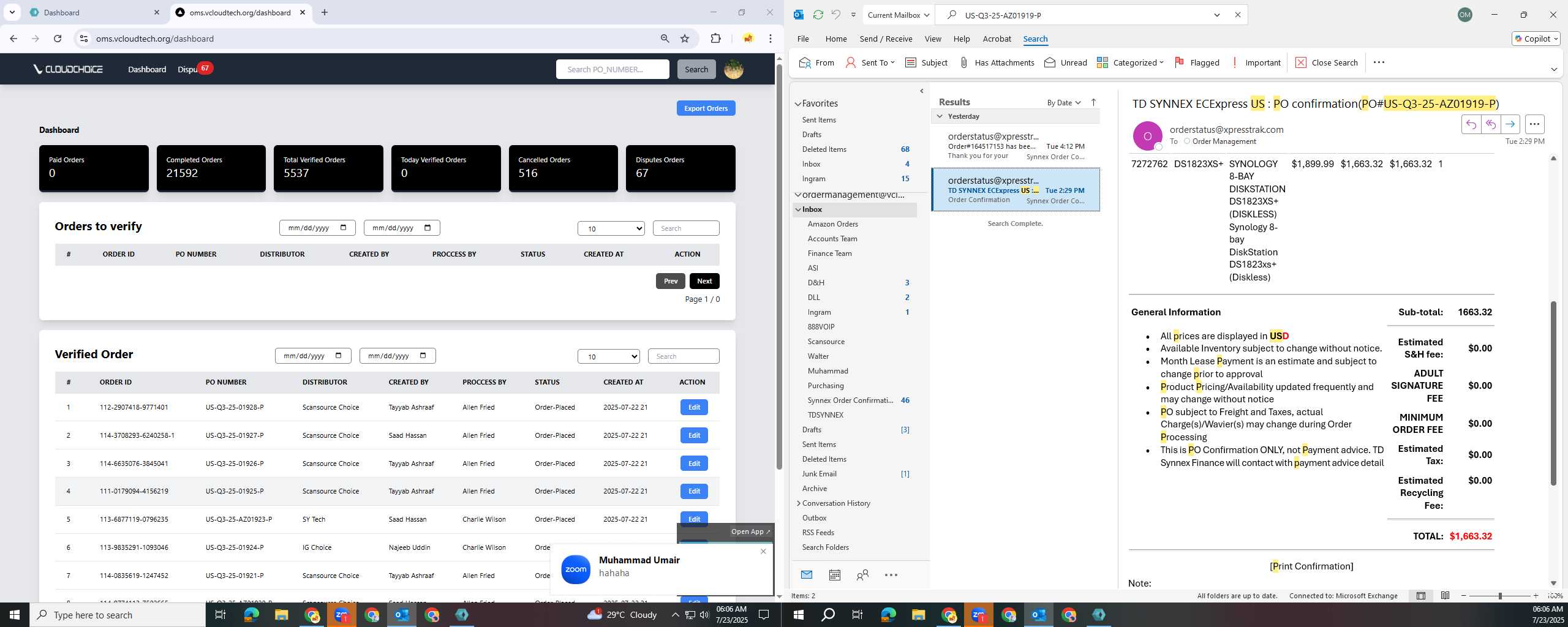1568x627 pixels.
Task: Open the Chrome extensions puzzle icon
Action: coord(715,39)
